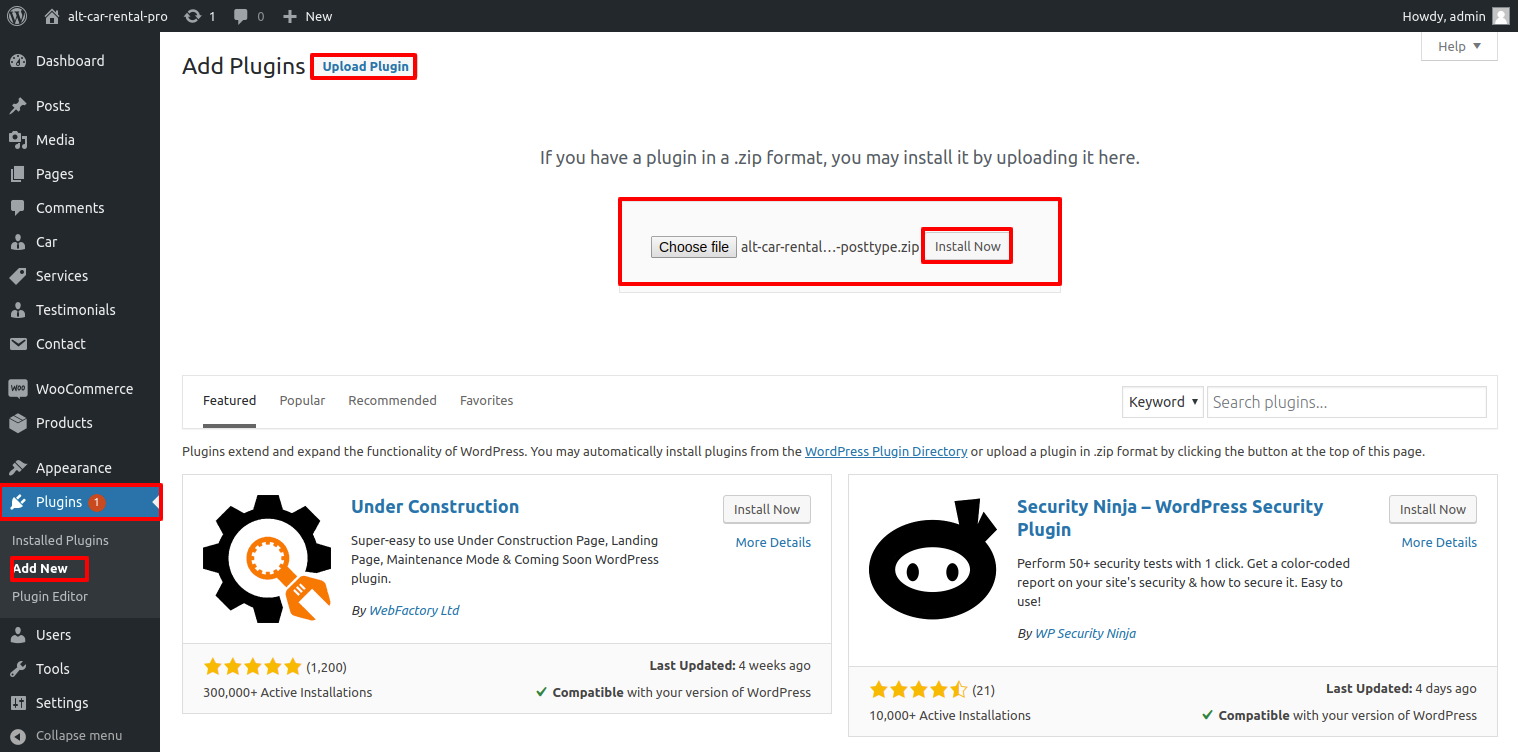
Task: Click the Tools wrench icon
Action: click(18, 669)
